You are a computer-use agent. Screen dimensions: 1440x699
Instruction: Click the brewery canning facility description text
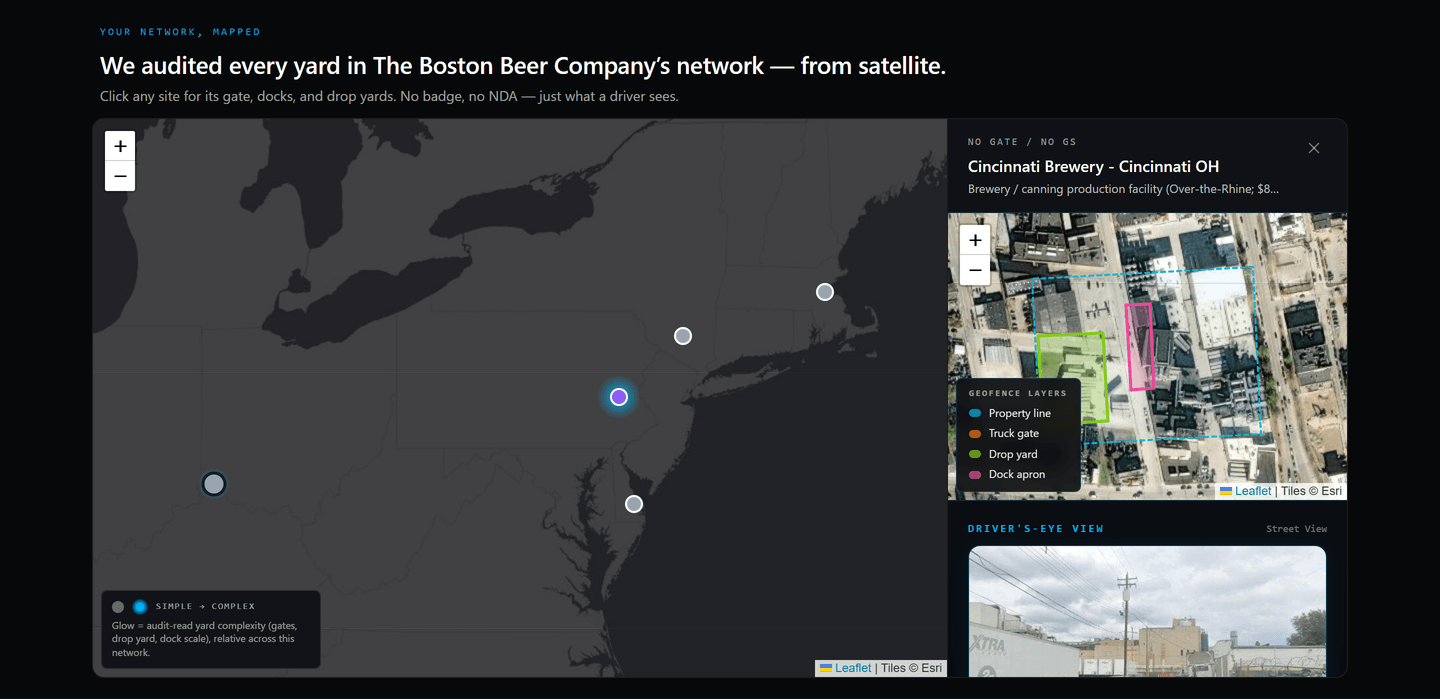1123,189
